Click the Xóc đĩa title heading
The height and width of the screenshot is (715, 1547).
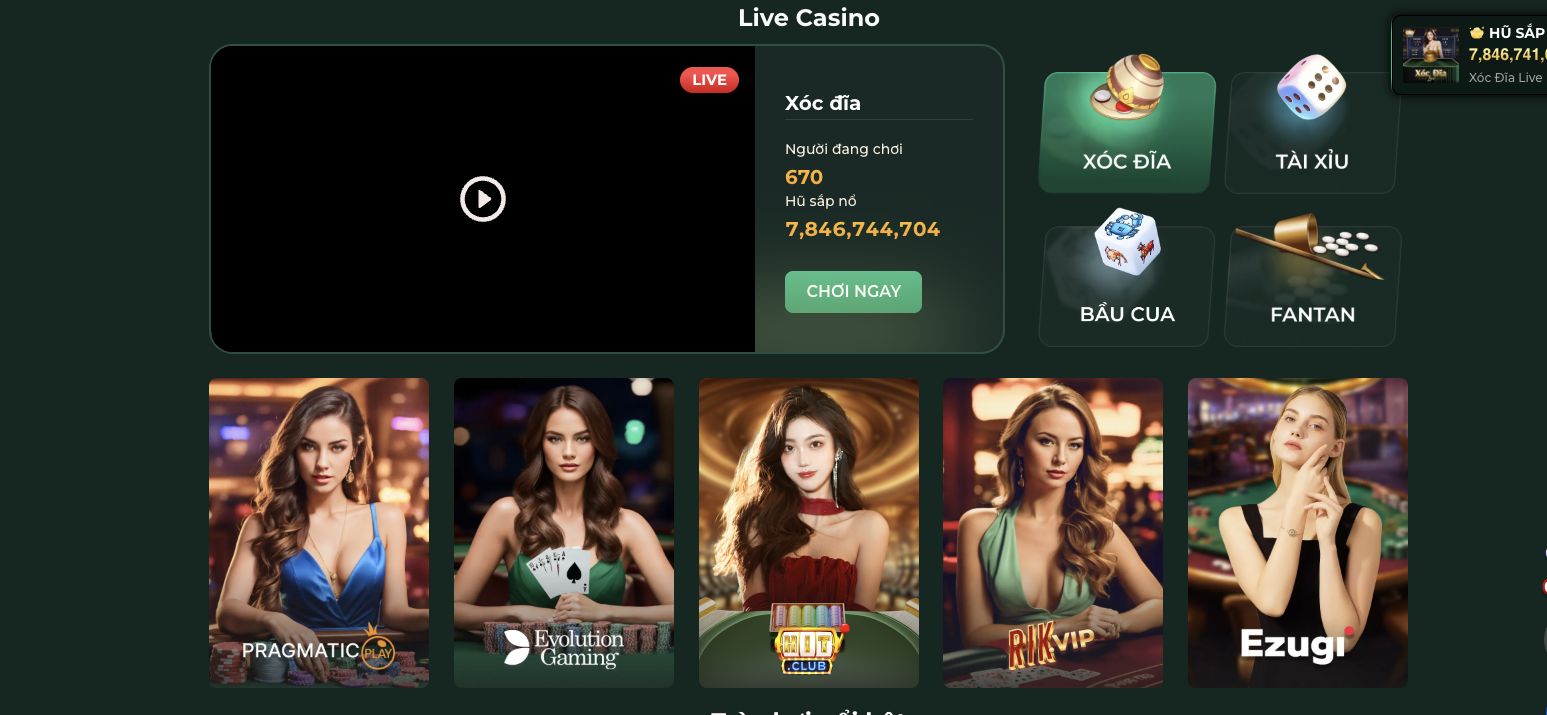tap(823, 103)
